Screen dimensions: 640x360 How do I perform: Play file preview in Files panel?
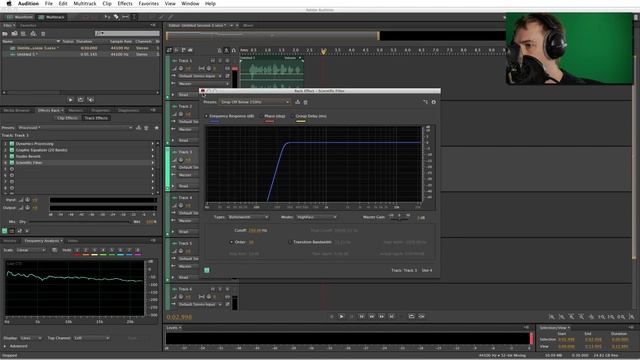pyautogui.click(x=71, y=100)
